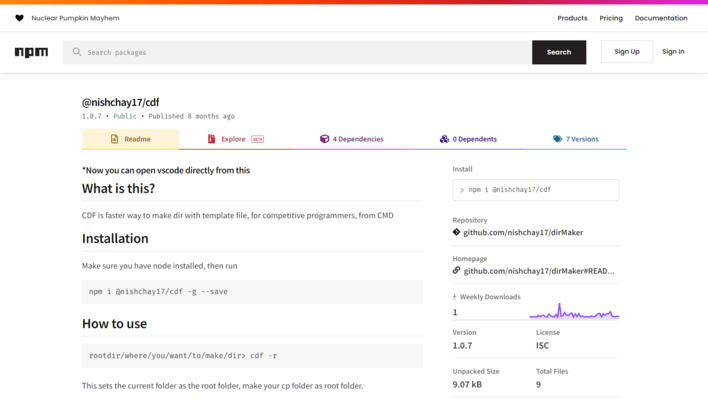Click the search magnifier icon
708x400 pixels.
point(77,52)
